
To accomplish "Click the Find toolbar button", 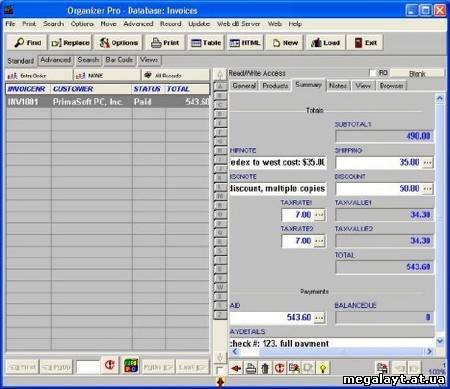I will click(x=27, y=43).
